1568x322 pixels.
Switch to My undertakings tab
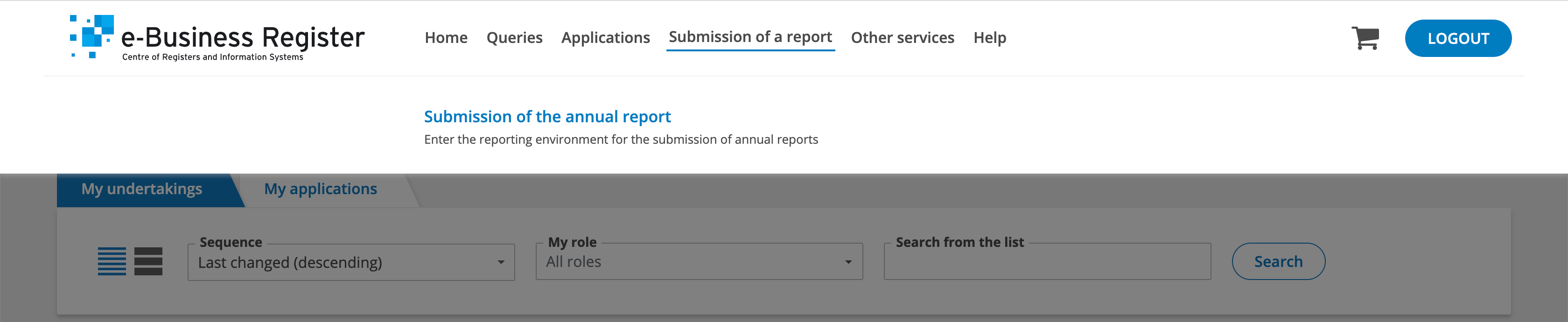(x=142, y=189)
